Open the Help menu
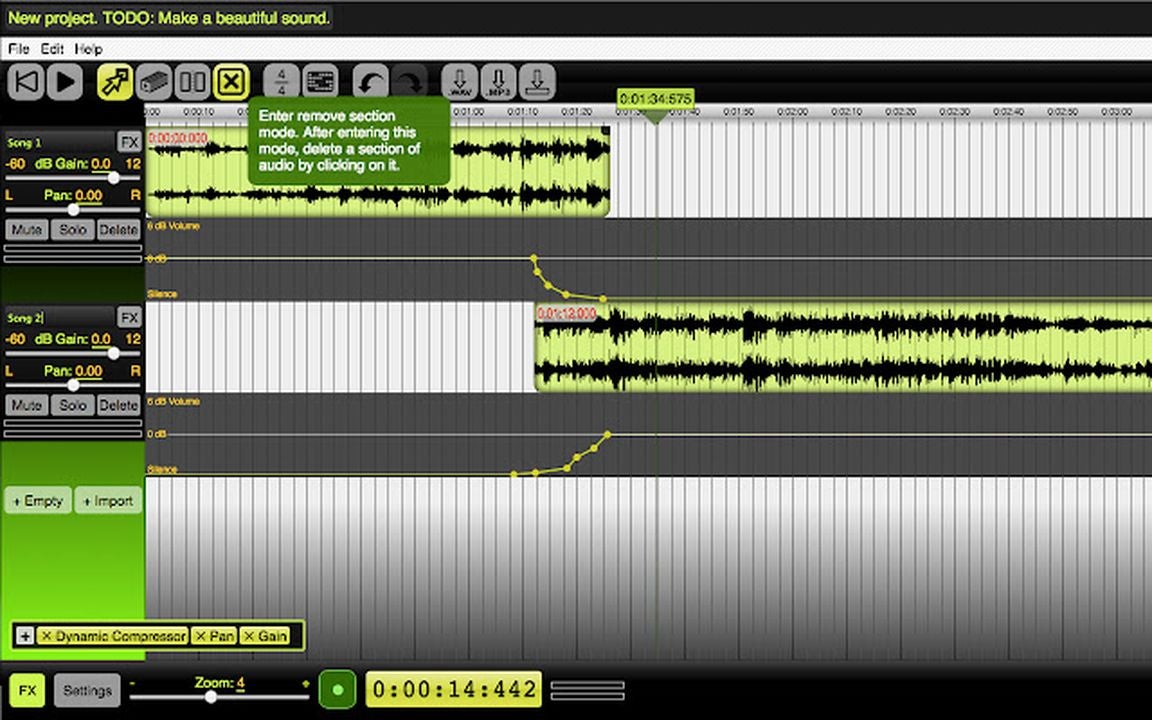Image resolution: width=1152 pixels, height=720 pixels. coord(88,48)
